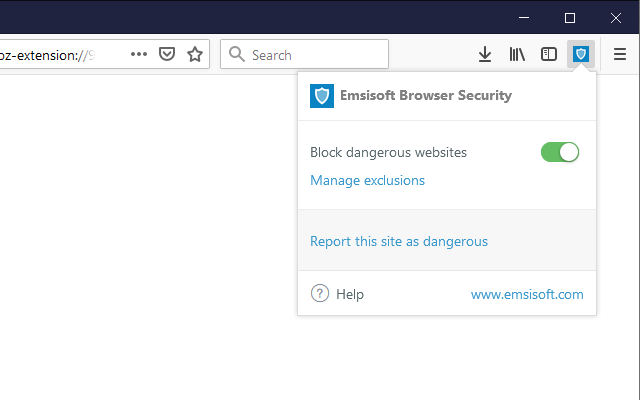Close the Firefox window
The image size is (640, 400).
click(617, 17)
